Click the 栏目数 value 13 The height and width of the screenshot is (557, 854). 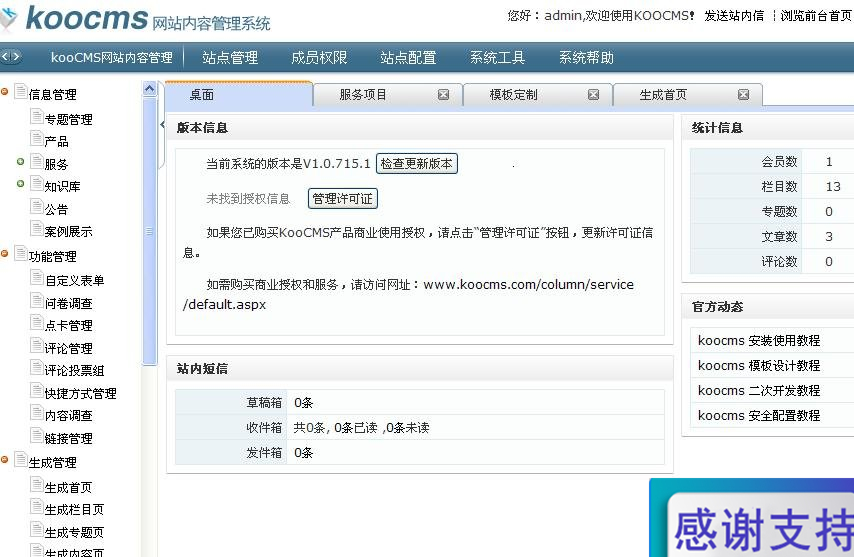click(x=833, y=187)
